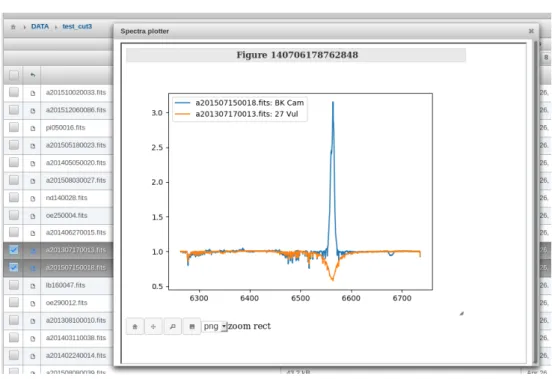The width and height of the screenshot is (552, 379).
Task: Select file name oe290012.fits
Action: [66, 303]
